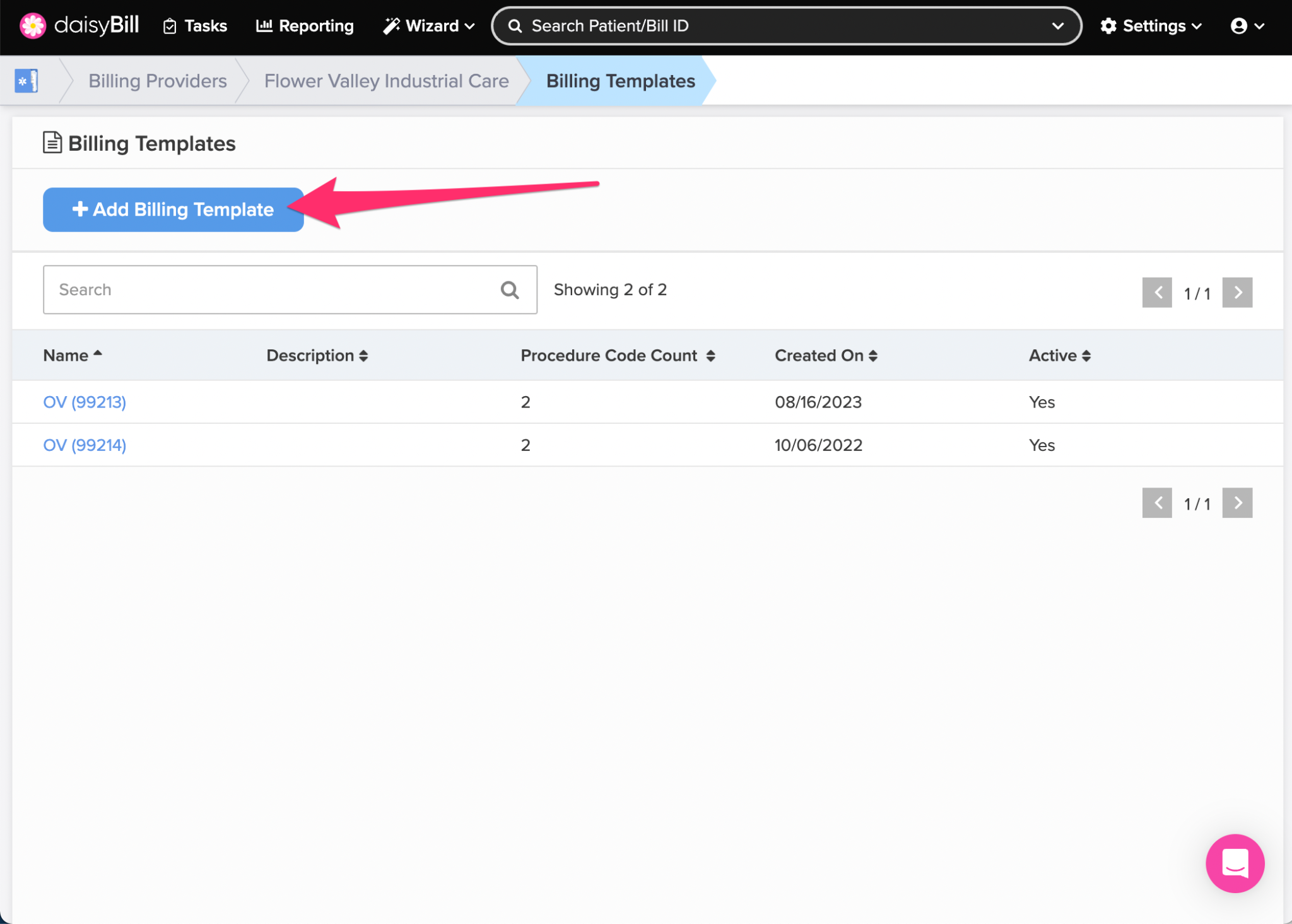Focus the template Search field
This screenshot has width=1292, height=924.
coord(271,289)
